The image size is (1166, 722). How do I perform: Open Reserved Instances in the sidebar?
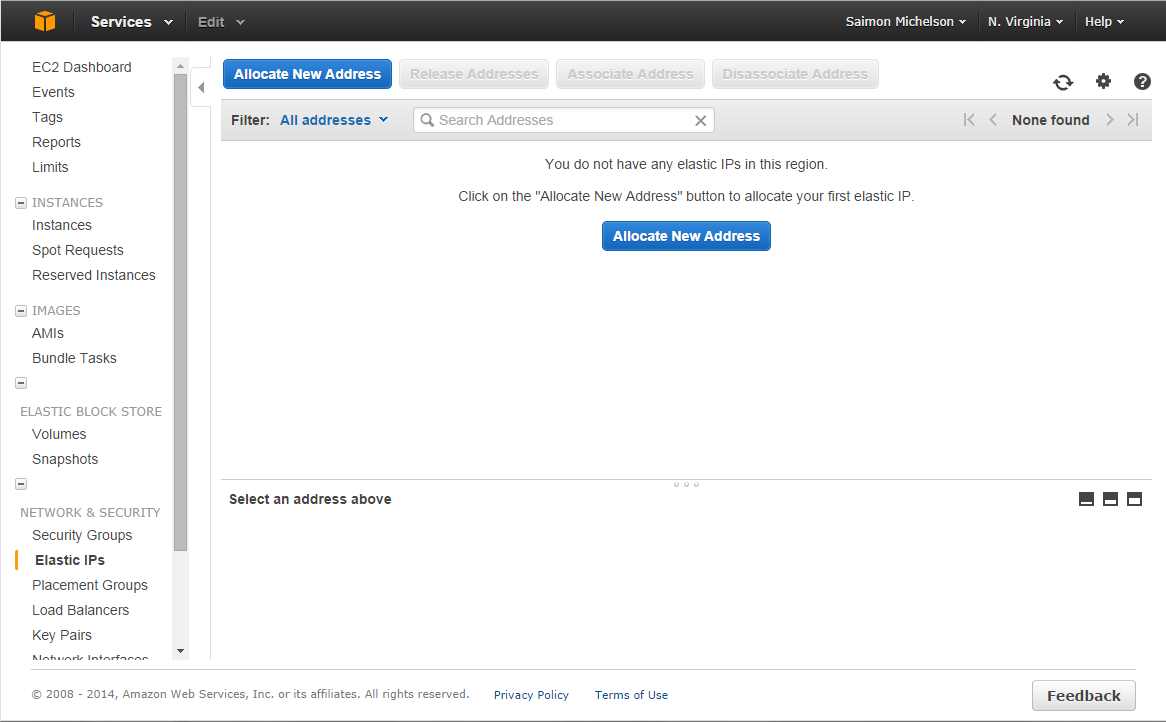tap(94, 275)
